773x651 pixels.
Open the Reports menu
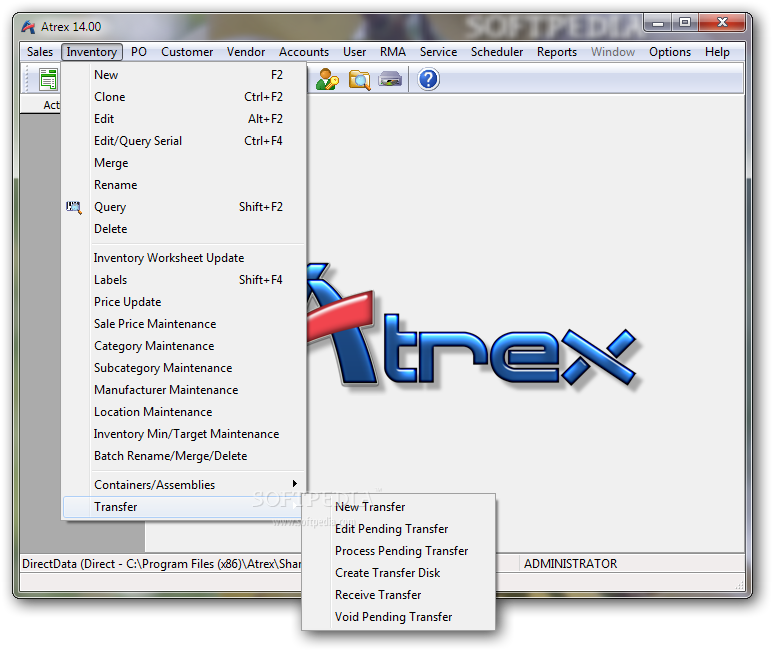click(557, 52)
